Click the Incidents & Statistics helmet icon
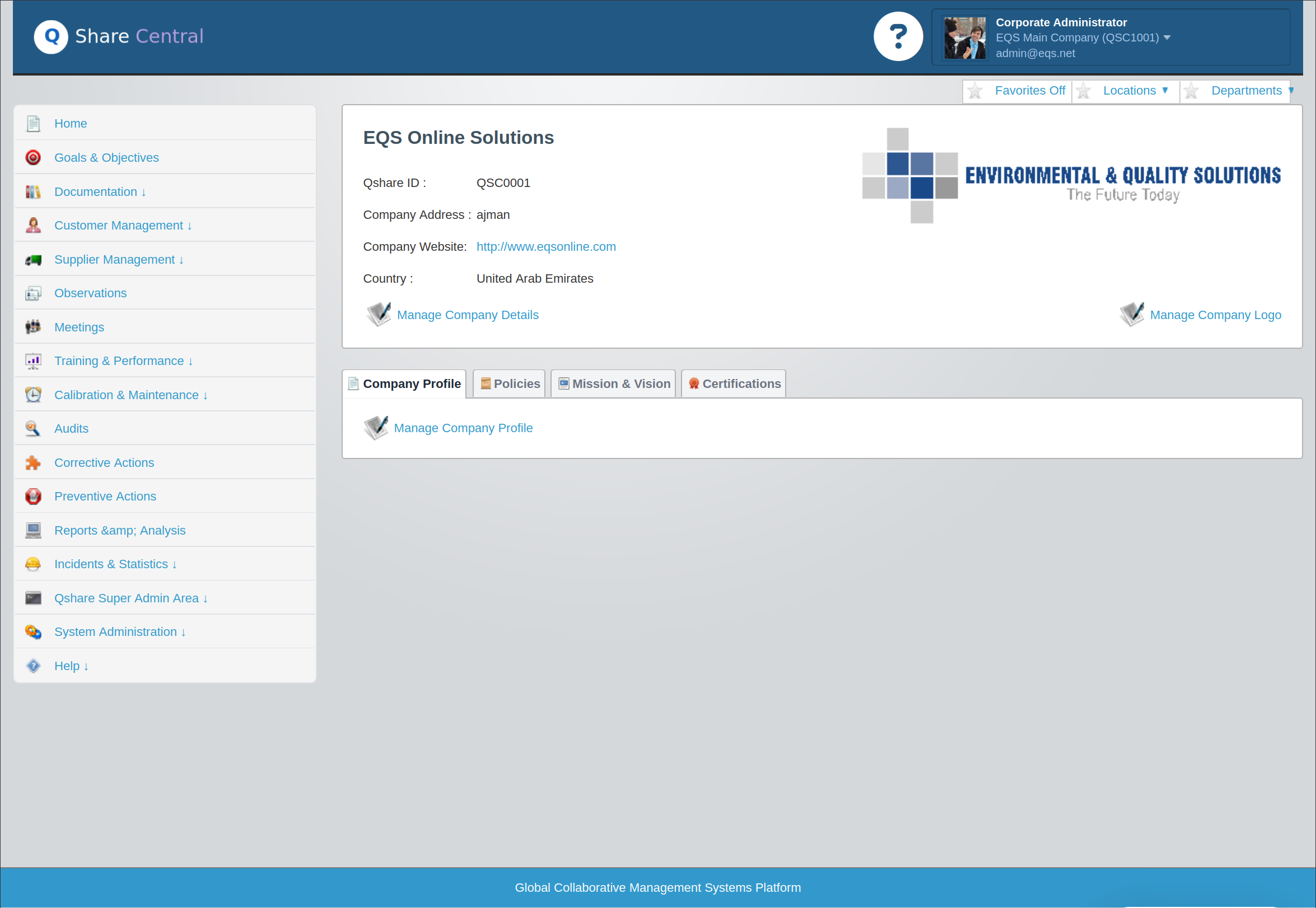The height and width of the screenshot is (908, 1316). click(33, 564)
